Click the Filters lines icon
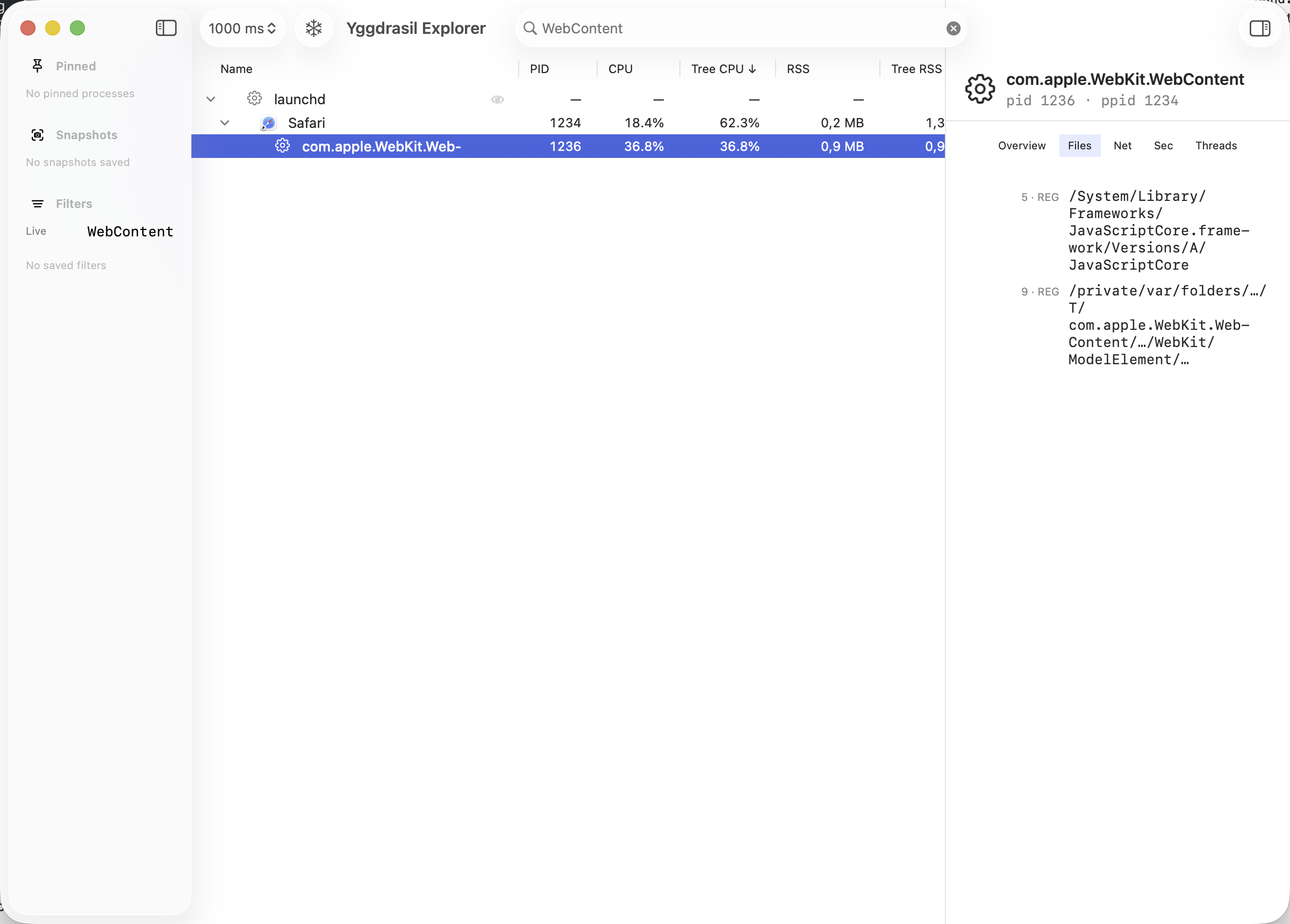 [x=38, y=204]
